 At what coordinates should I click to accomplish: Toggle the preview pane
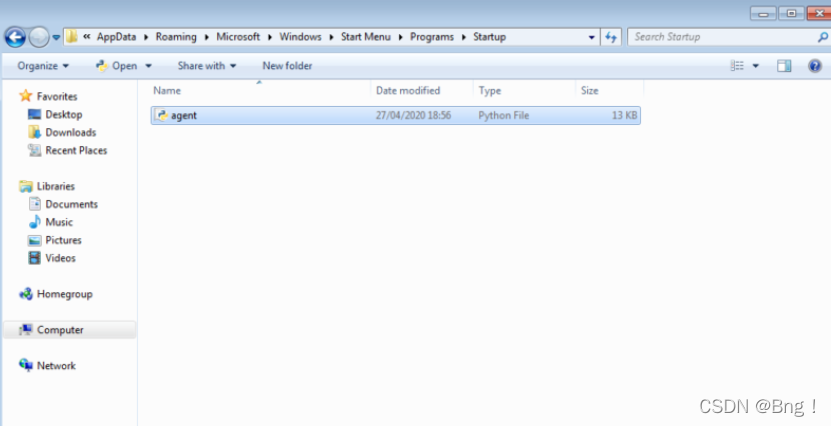pyautogui.click(x=784, y=66)
